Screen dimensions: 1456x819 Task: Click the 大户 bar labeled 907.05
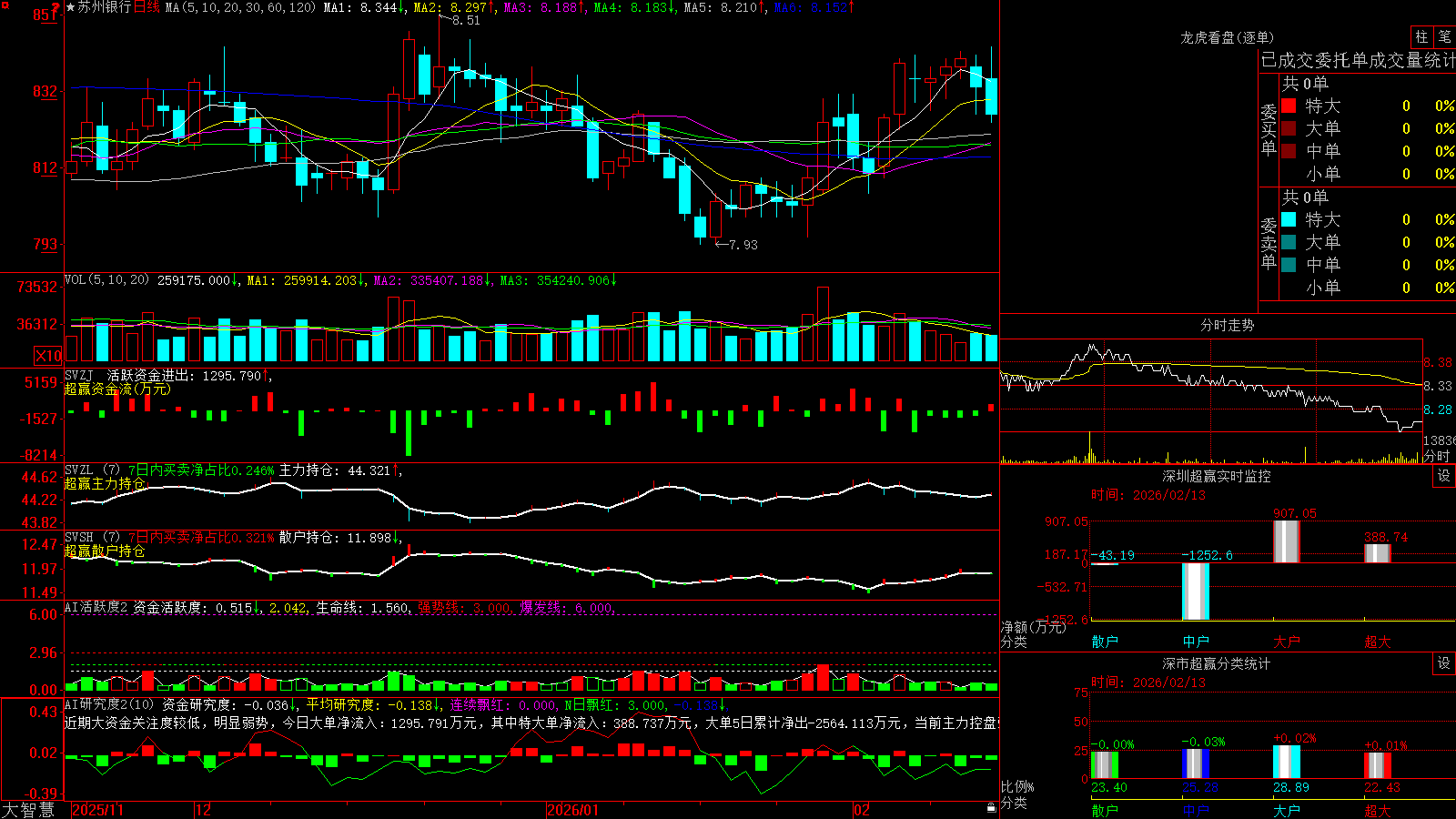tap(1287, 541)
